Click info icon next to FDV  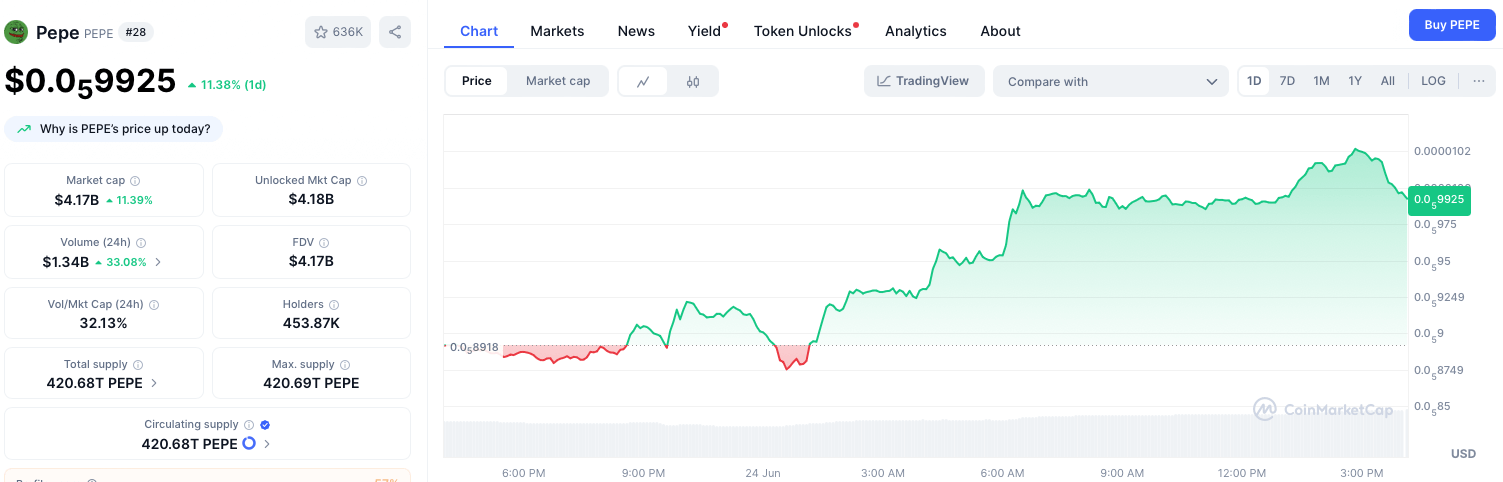click(324, 243)
